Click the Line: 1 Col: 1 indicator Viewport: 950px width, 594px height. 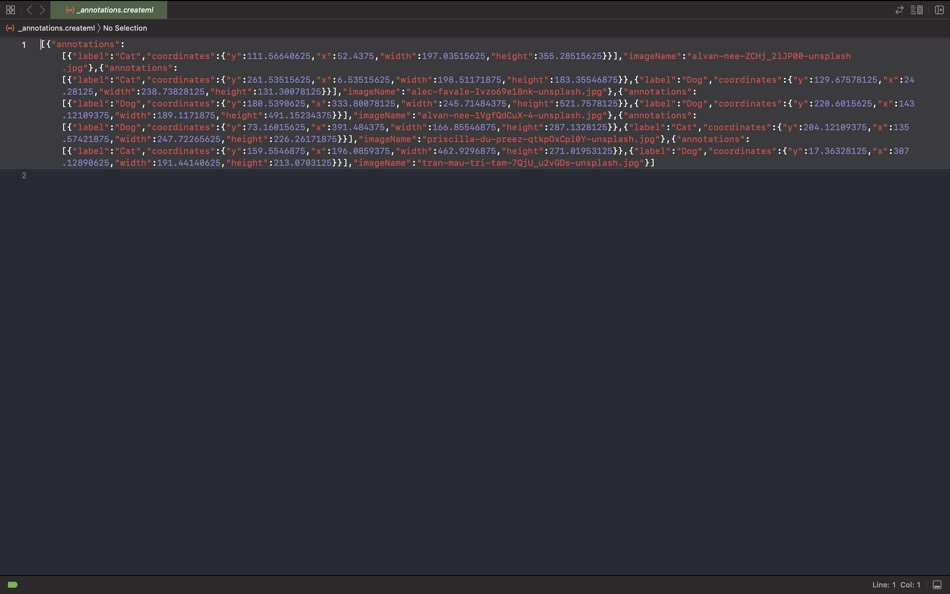pyautogui.click(x=896, y=585)
